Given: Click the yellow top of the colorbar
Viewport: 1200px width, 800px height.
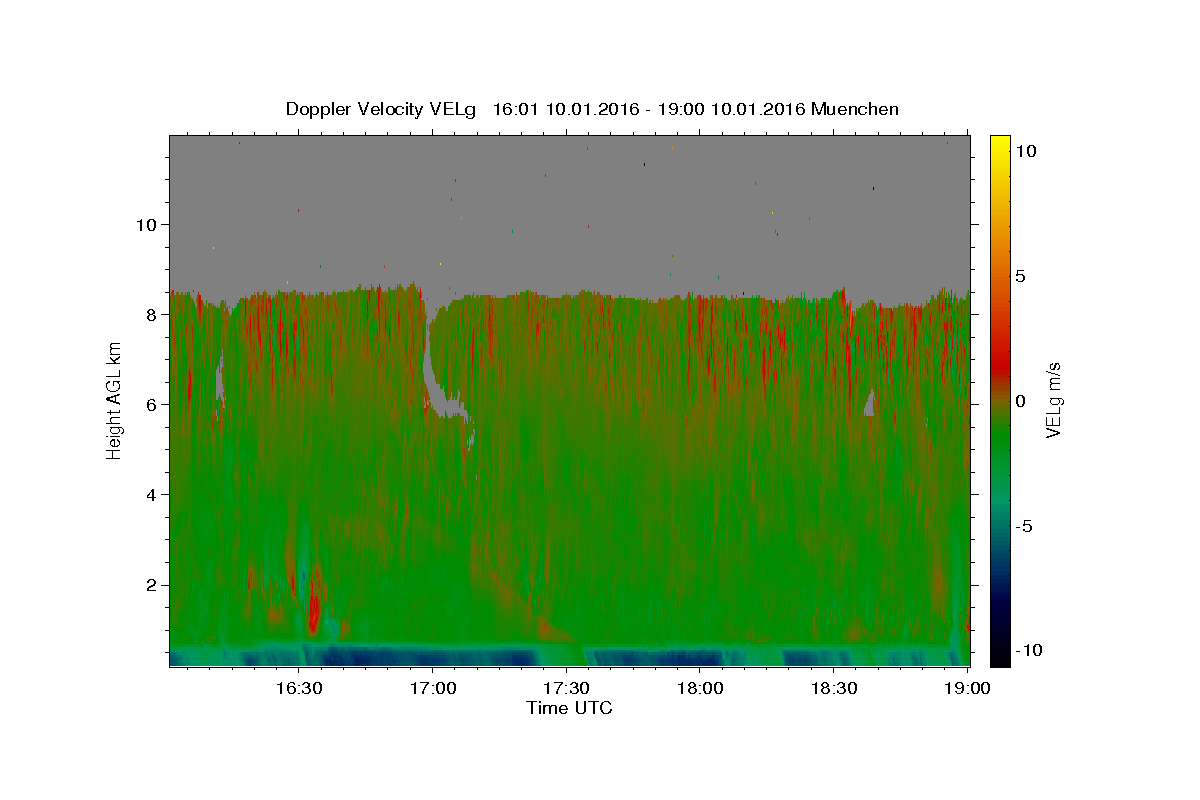Looking at the screenshot, I should [x=999, y=142].
